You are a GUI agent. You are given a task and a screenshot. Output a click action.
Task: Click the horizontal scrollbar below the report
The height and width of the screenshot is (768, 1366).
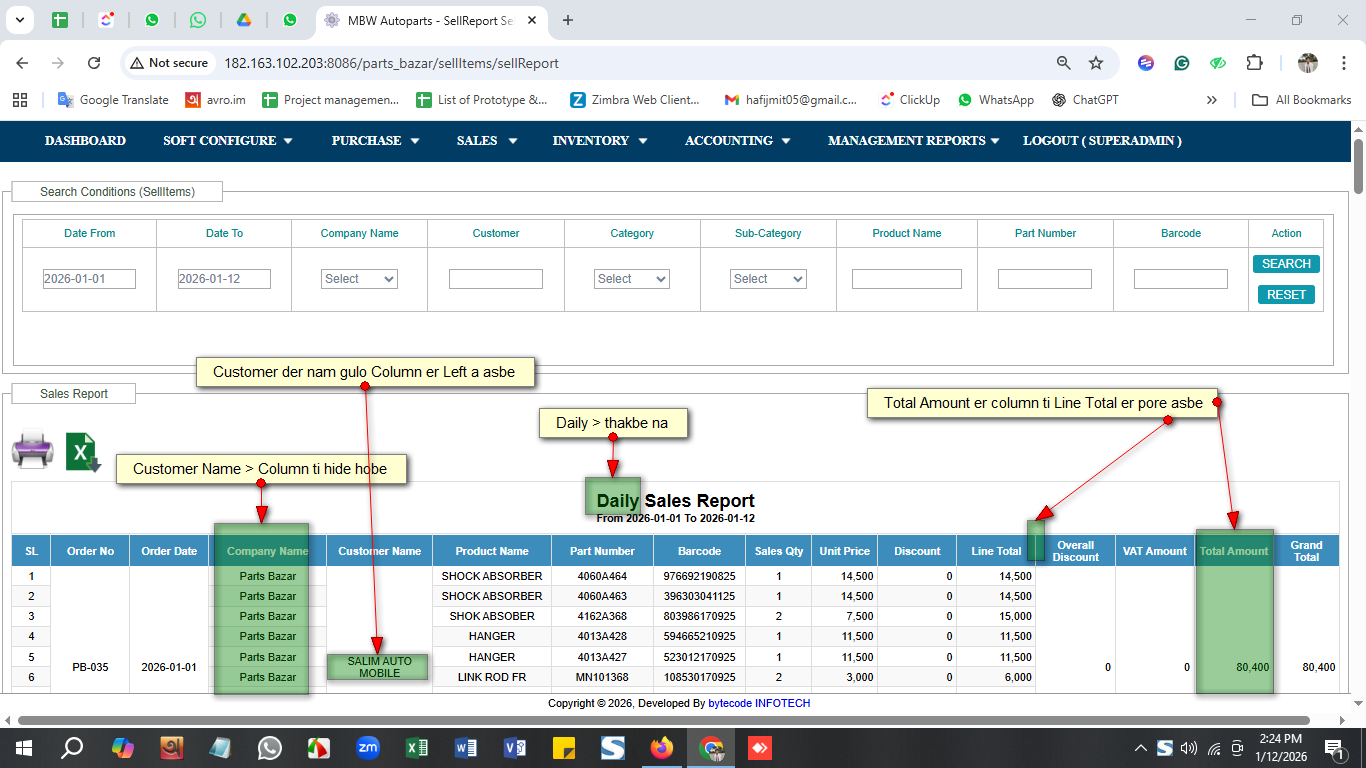click(x=663, y=720)
